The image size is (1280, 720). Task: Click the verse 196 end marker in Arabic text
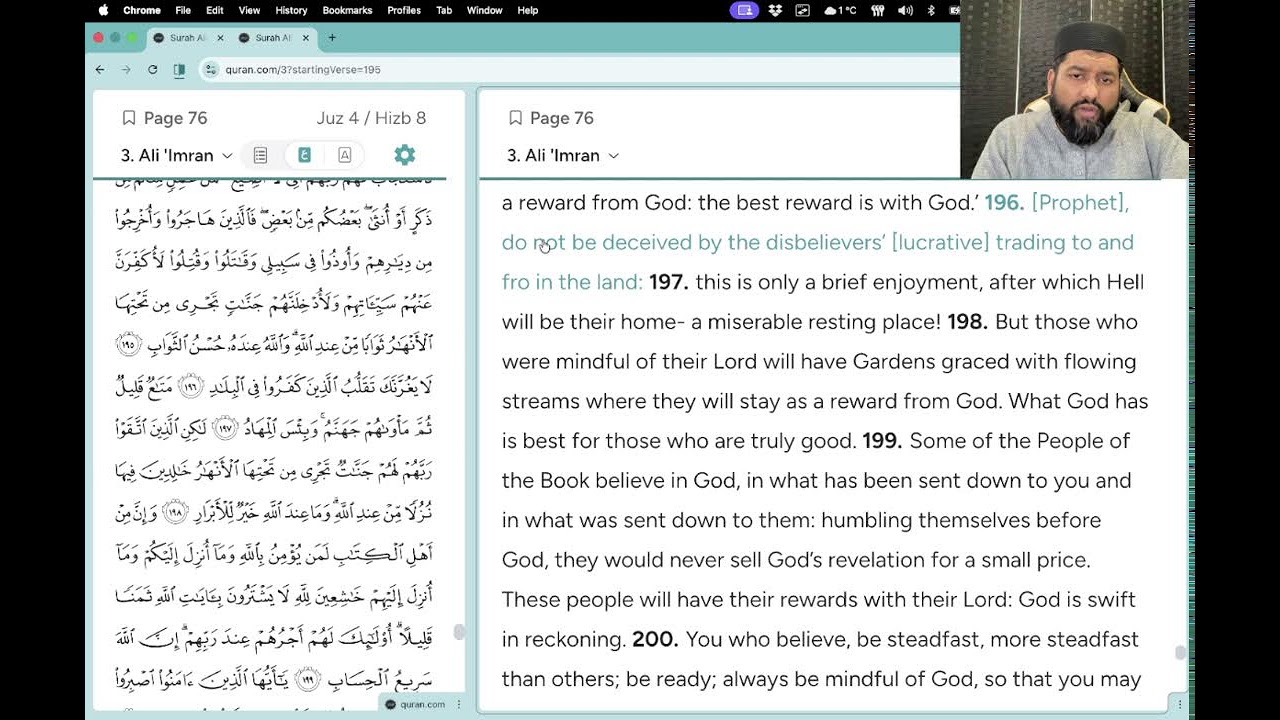[x=190, y=387]
